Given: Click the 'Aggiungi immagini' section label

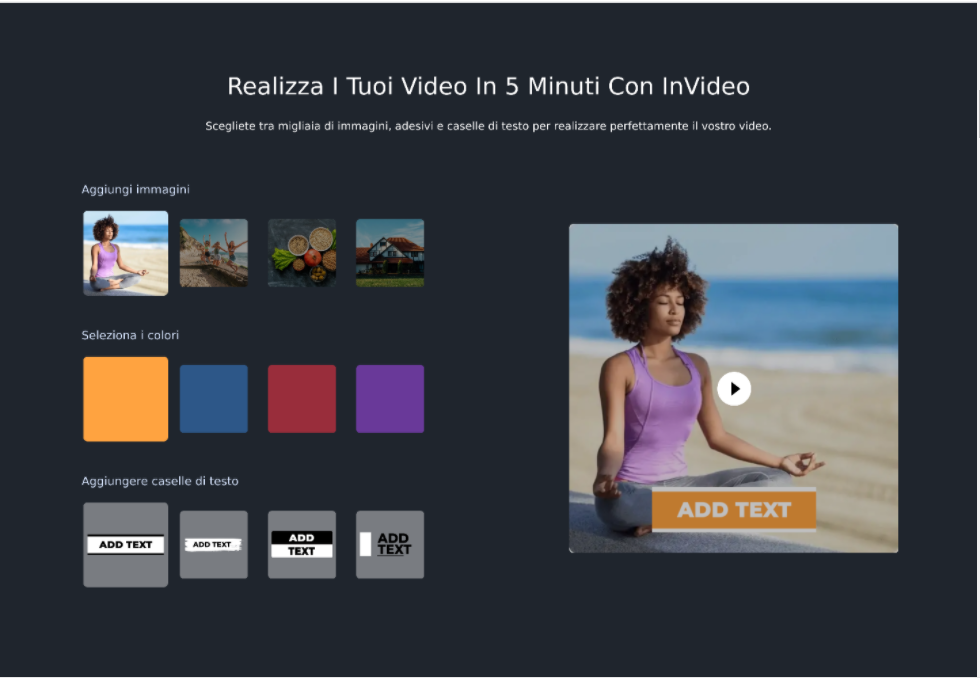Looking at the screenshot, I should click(135, 189).
